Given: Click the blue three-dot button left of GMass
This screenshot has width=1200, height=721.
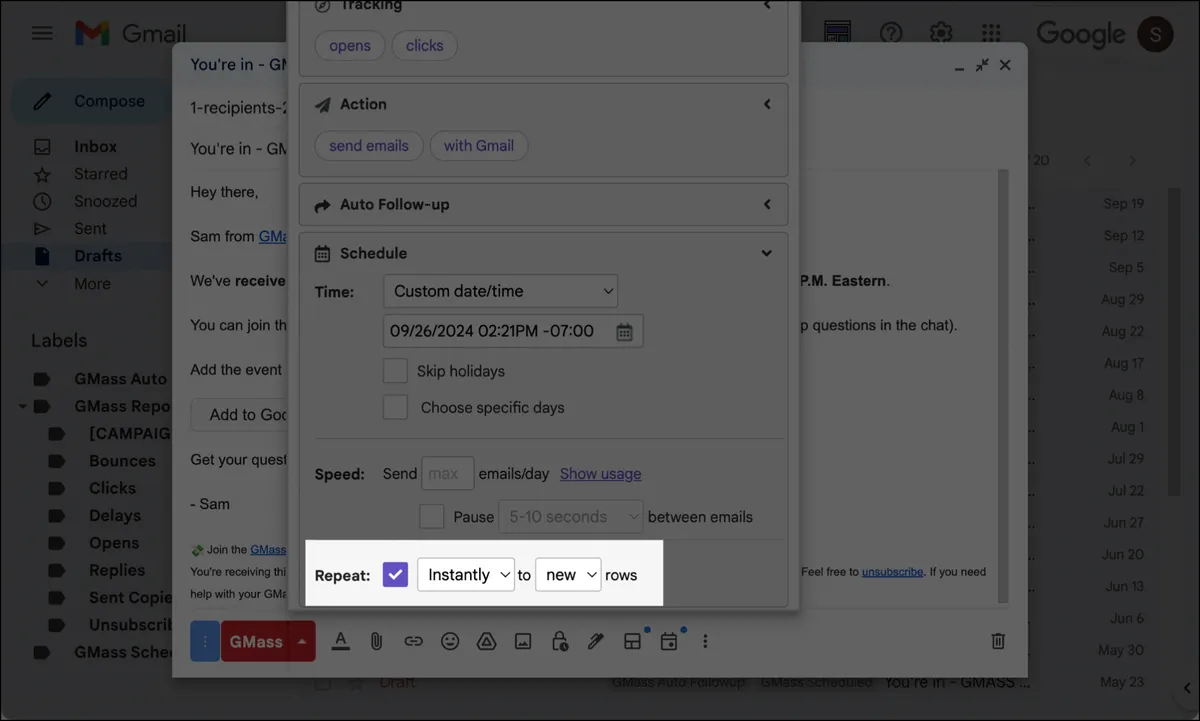Looking at the screenshot, I should coord(205,641).
